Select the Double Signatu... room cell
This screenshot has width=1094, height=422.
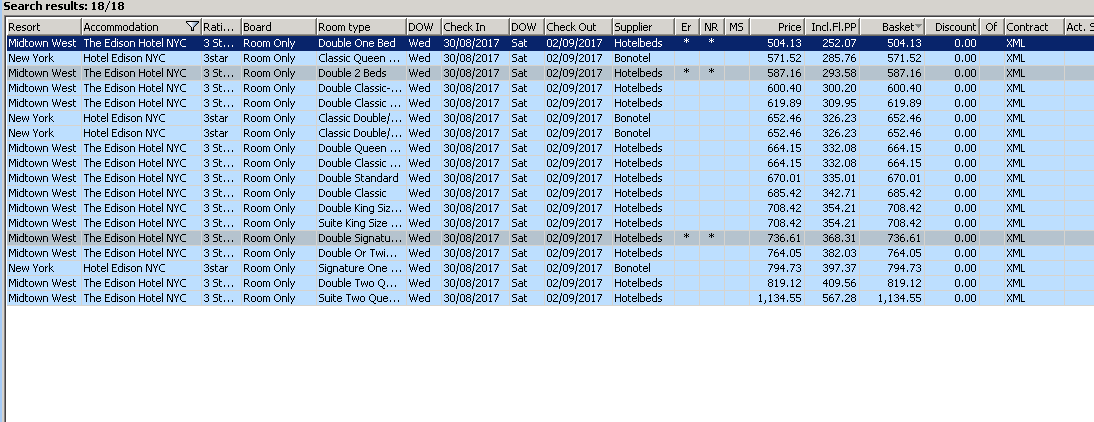(x=361, y=238)
